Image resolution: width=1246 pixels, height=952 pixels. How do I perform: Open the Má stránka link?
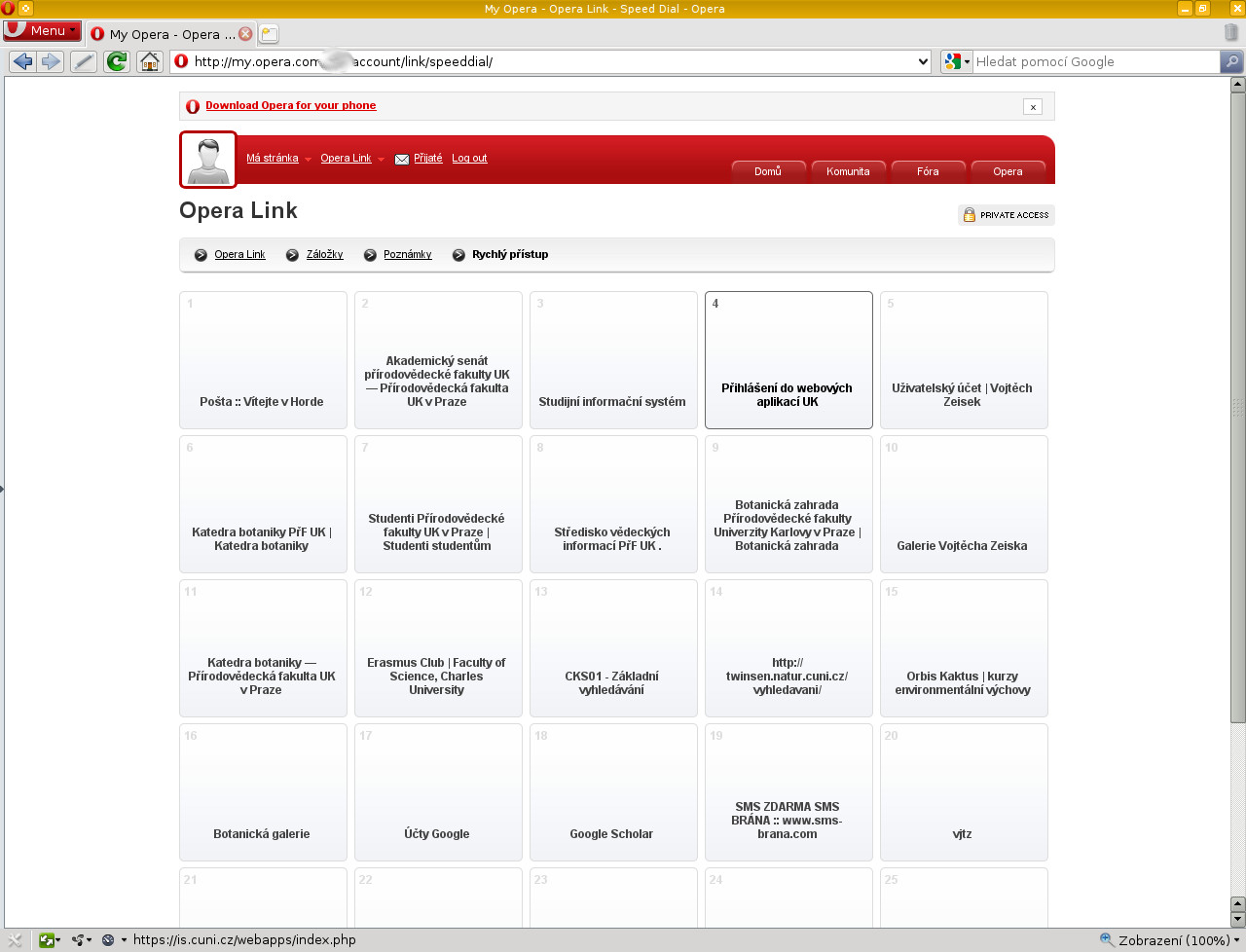273,158
